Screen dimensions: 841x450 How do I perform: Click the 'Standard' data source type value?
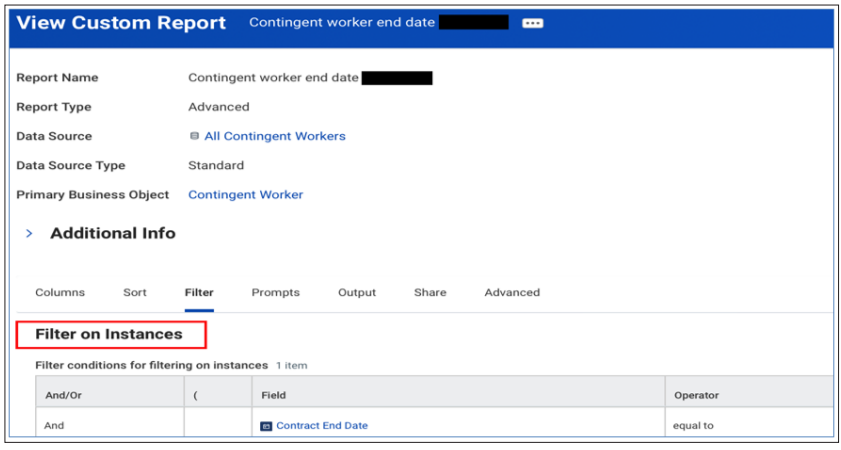click(216, 165)
